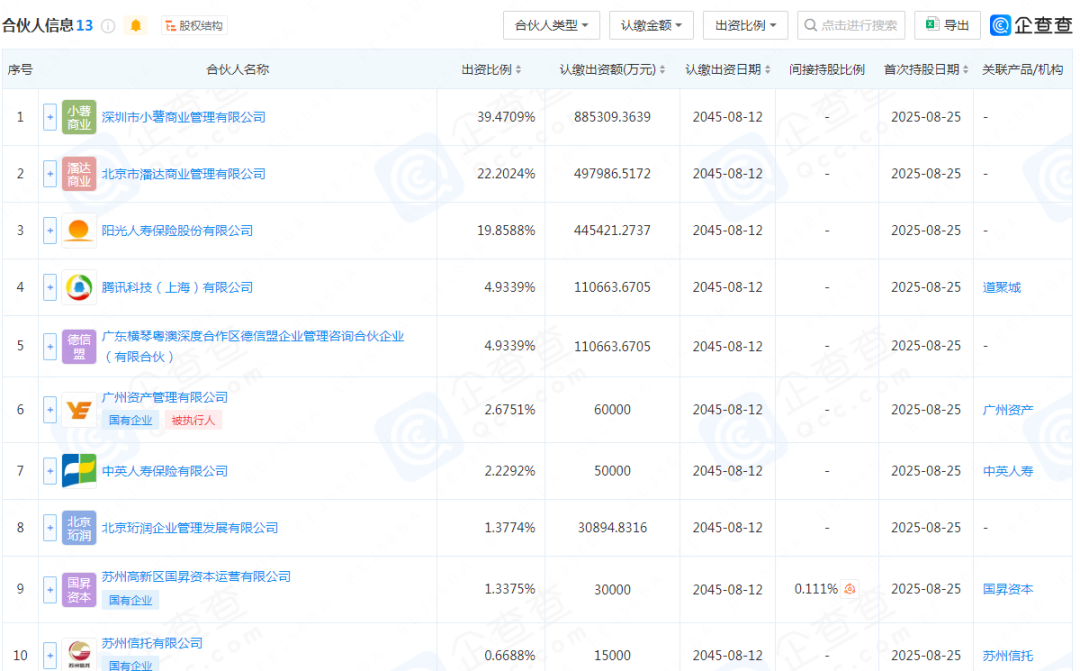The width and height of the screenshot is (1080, 671).
Task: Click the 0.111% indirect holding value
Action: pyautogui.click(x=816, y=589)
